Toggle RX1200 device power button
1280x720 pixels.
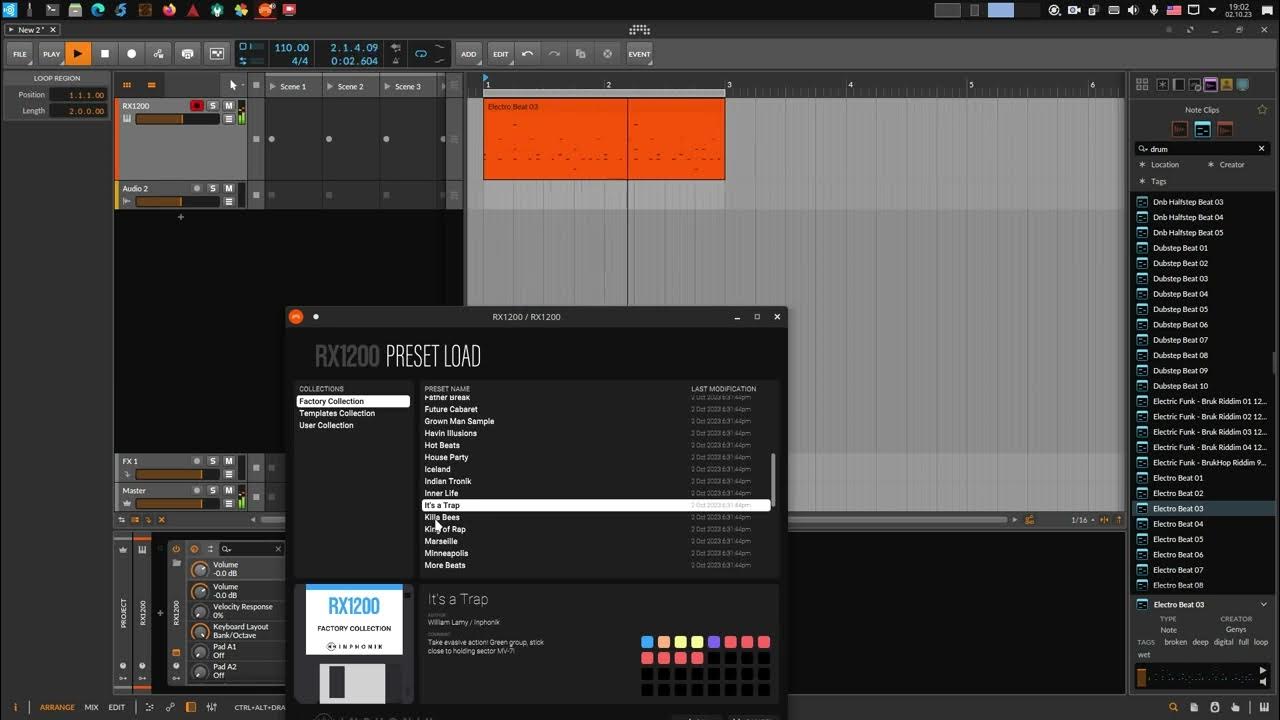tap(176, 548)
